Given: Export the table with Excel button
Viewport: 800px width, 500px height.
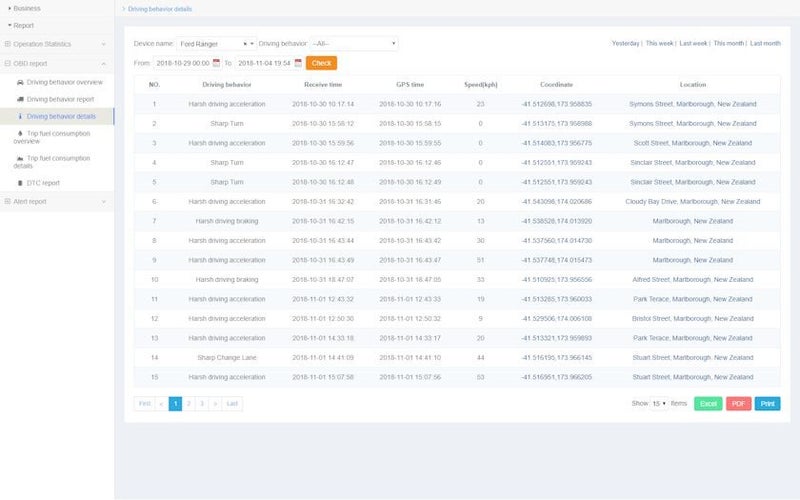Looking at the screenshot, I should click(x=708, y=404).
